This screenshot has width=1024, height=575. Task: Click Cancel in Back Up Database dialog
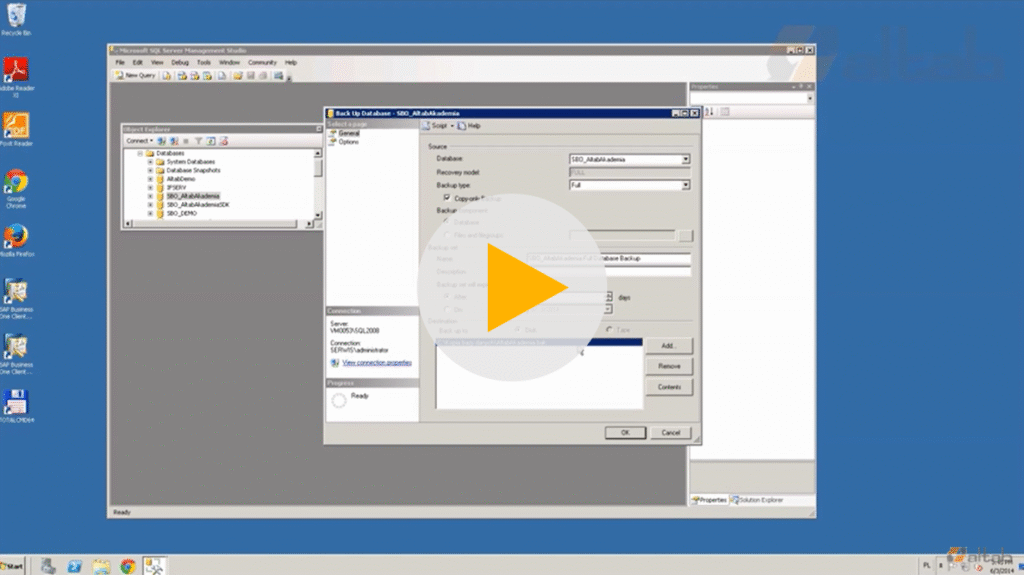pos(671,433)
